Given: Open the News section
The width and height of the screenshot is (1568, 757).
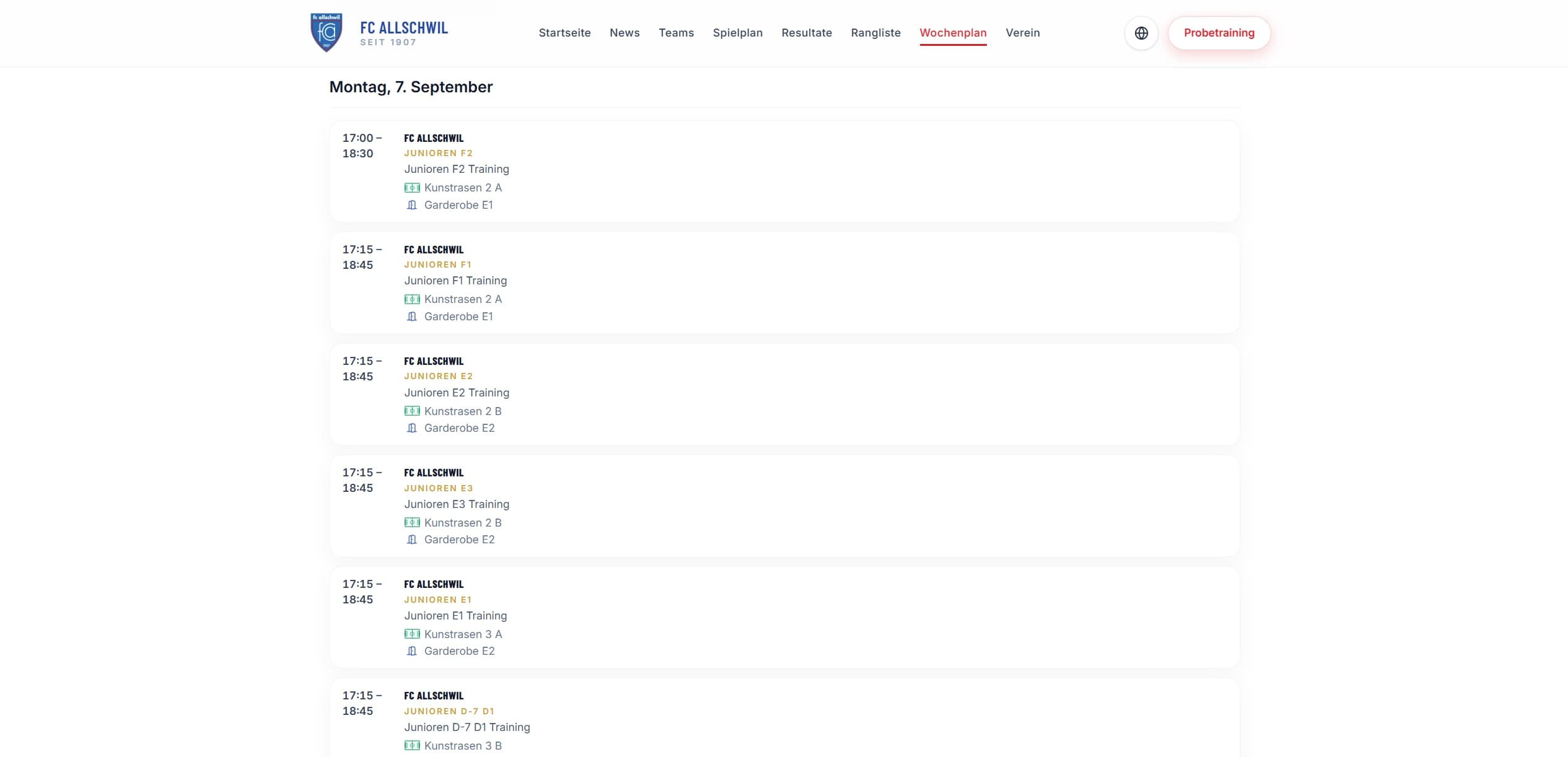Looking at the screenshot, I should click(624, 33).
